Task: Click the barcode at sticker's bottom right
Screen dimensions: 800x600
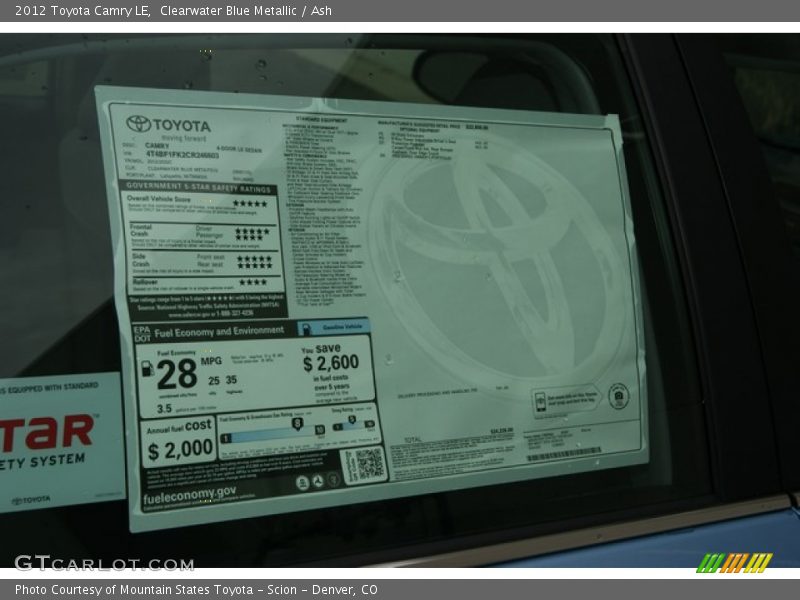Action: click(563, 455)
